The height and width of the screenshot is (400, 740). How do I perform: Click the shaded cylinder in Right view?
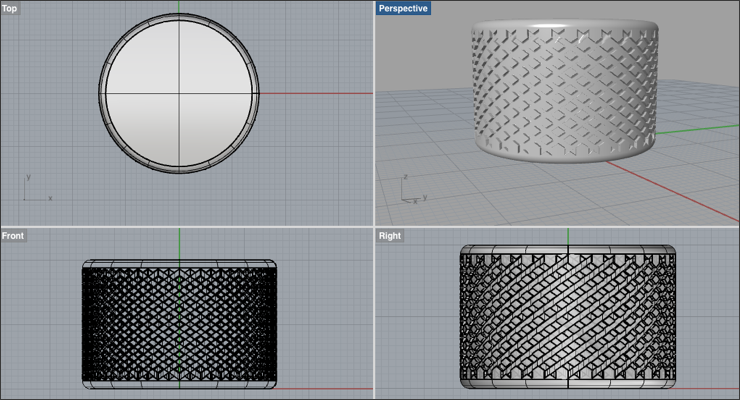[x=568, y=317]
